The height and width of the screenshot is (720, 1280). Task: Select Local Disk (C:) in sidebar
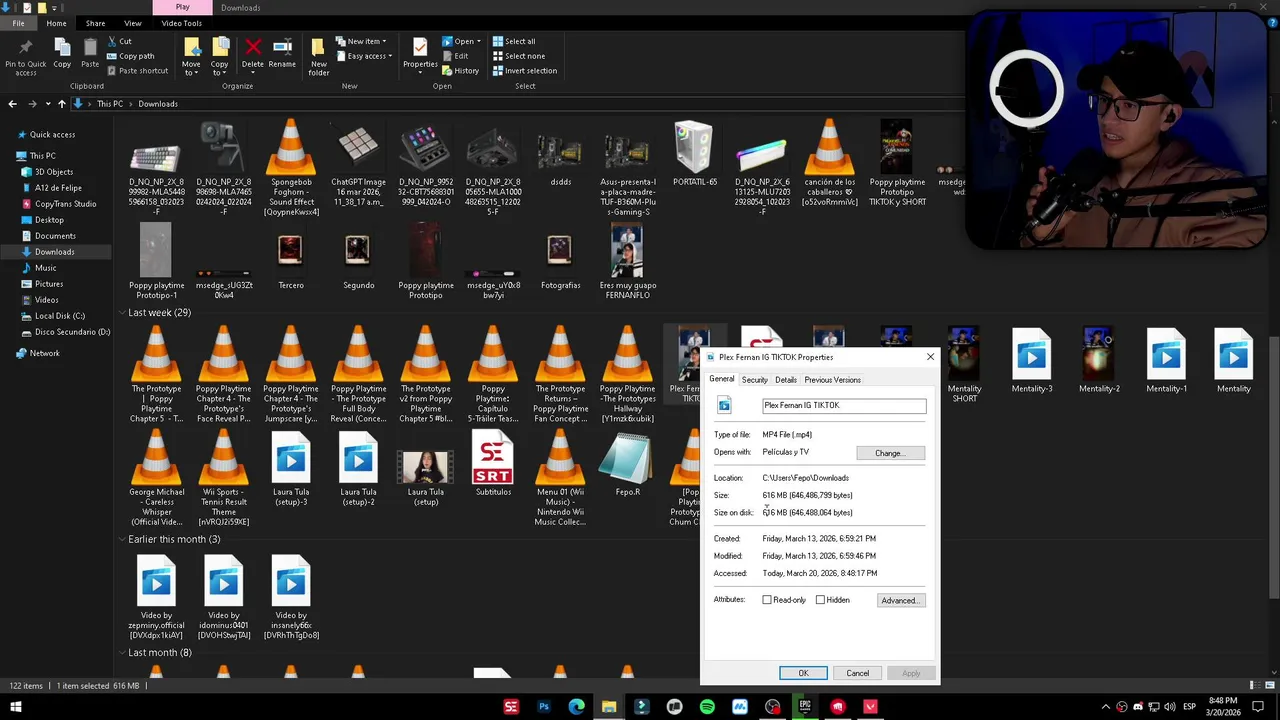pyautogui.click(x=59, y=316)
